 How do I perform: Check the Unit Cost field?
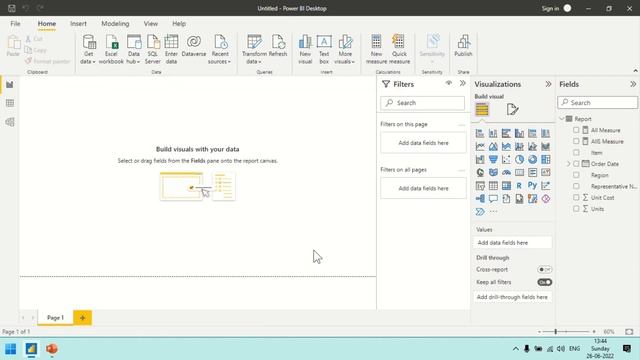point(576,197)
